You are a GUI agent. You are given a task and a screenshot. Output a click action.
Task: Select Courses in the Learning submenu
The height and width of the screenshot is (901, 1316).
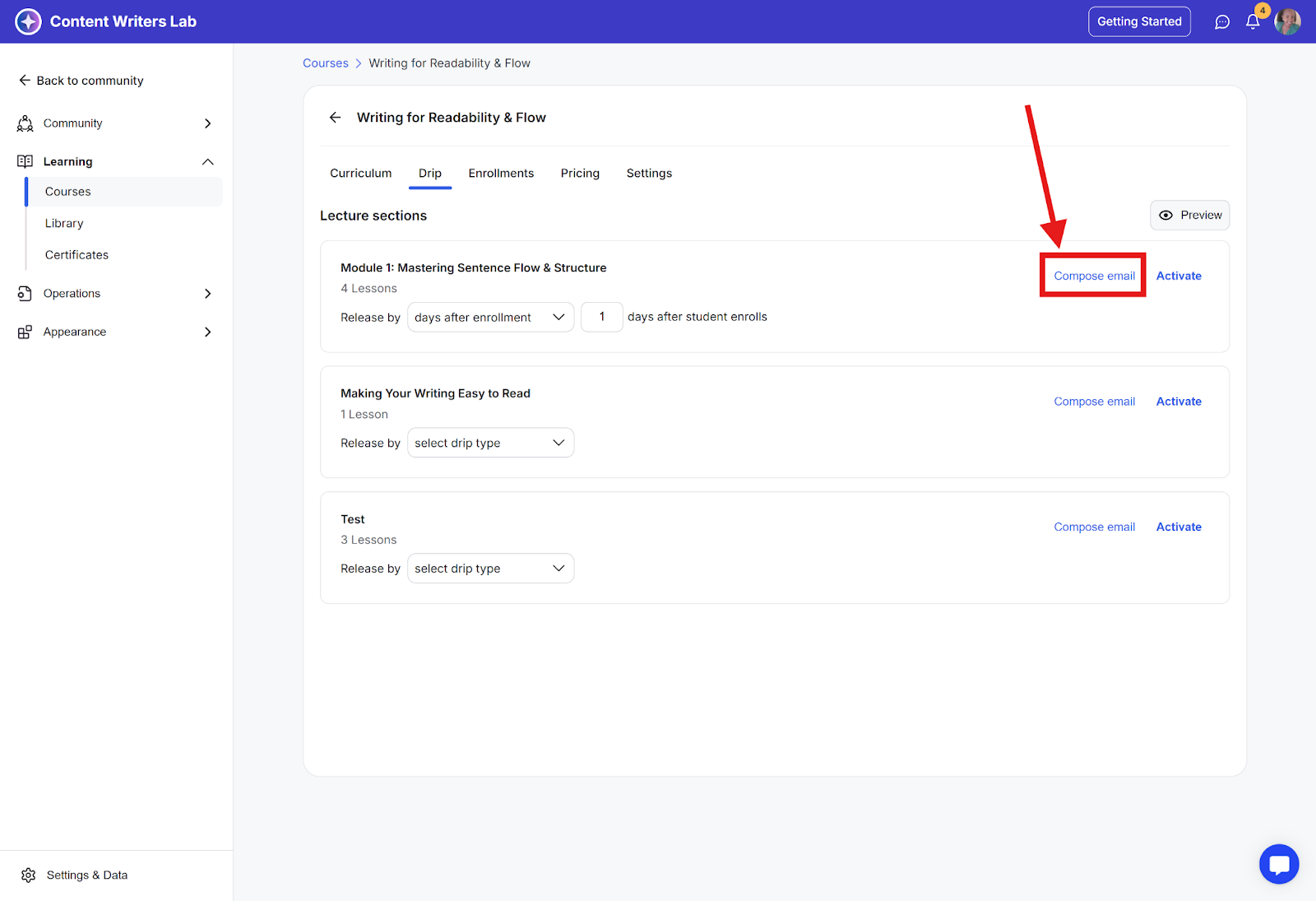[123, 192]
